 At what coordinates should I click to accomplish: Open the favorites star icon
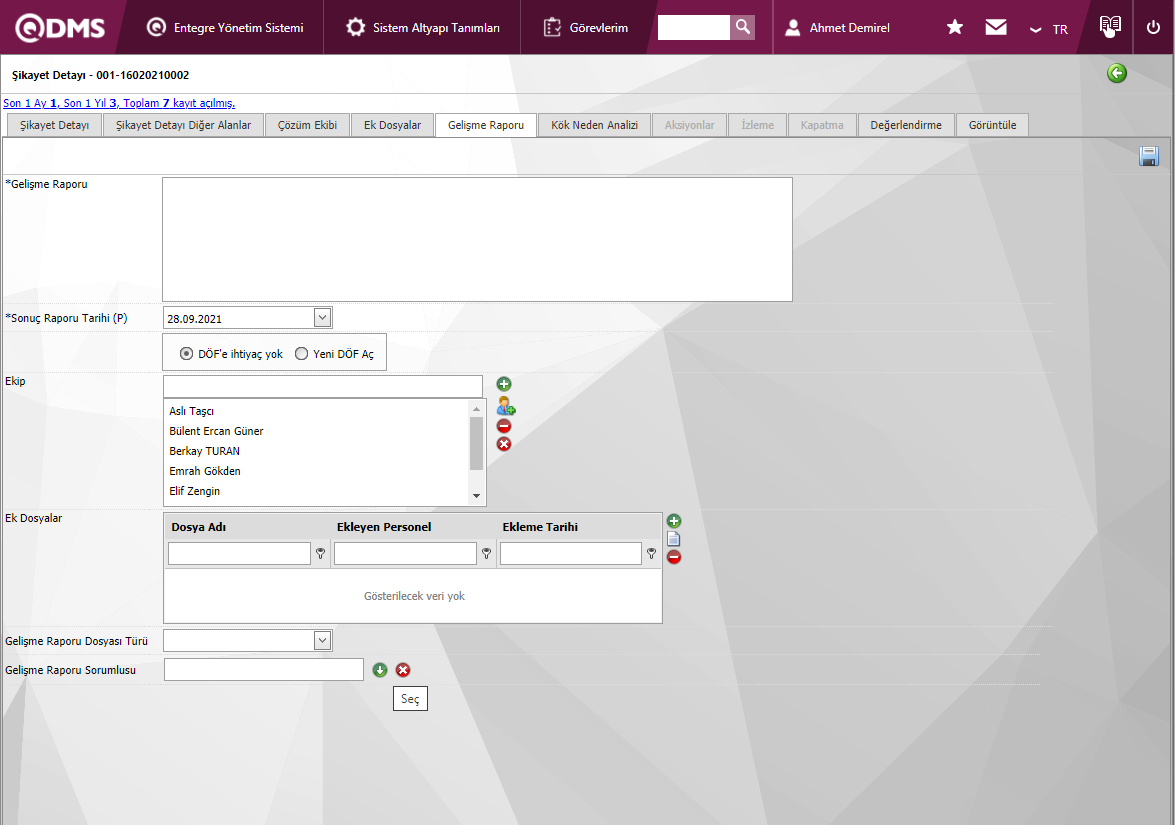954,28
